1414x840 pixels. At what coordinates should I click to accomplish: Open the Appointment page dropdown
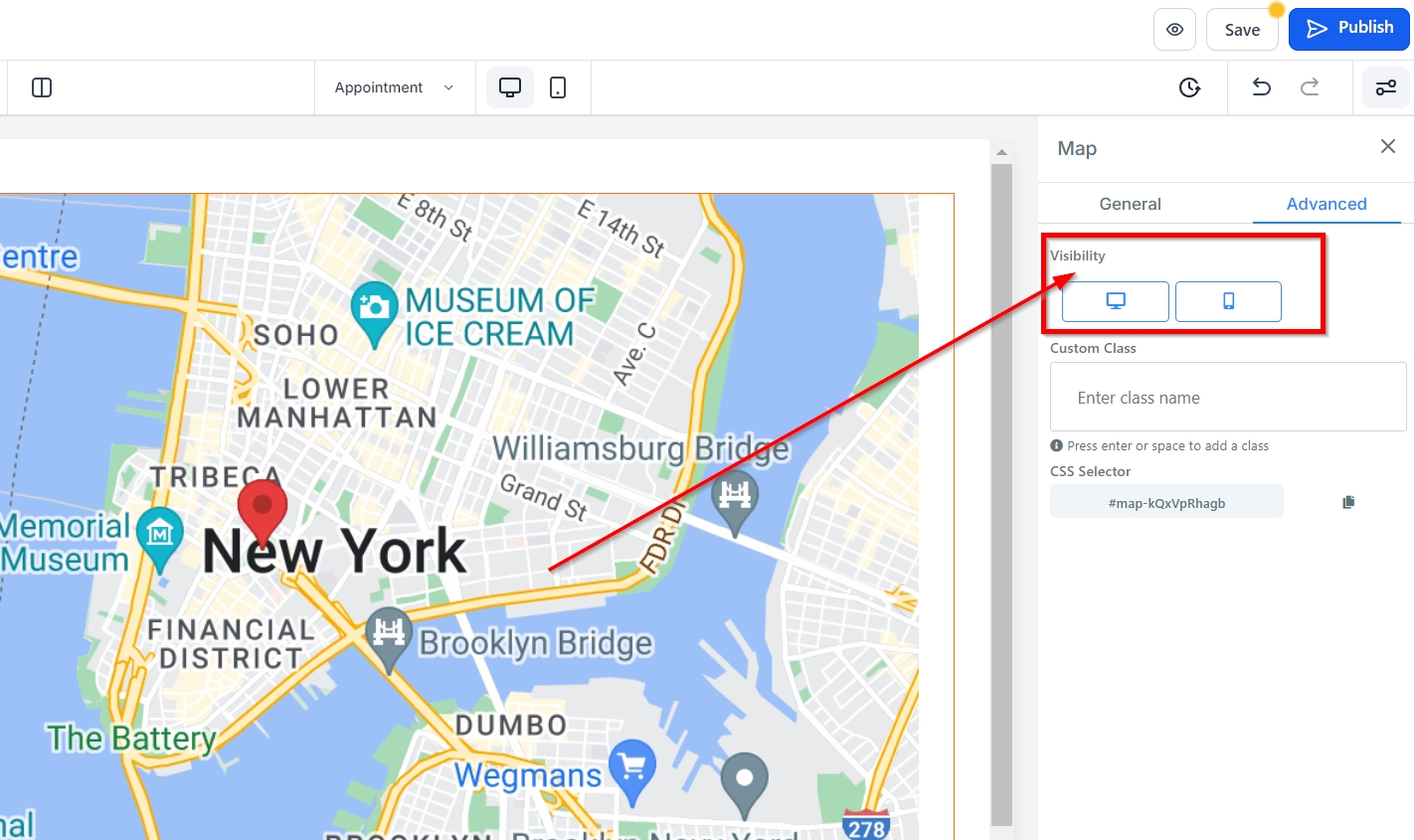[394, 87]
